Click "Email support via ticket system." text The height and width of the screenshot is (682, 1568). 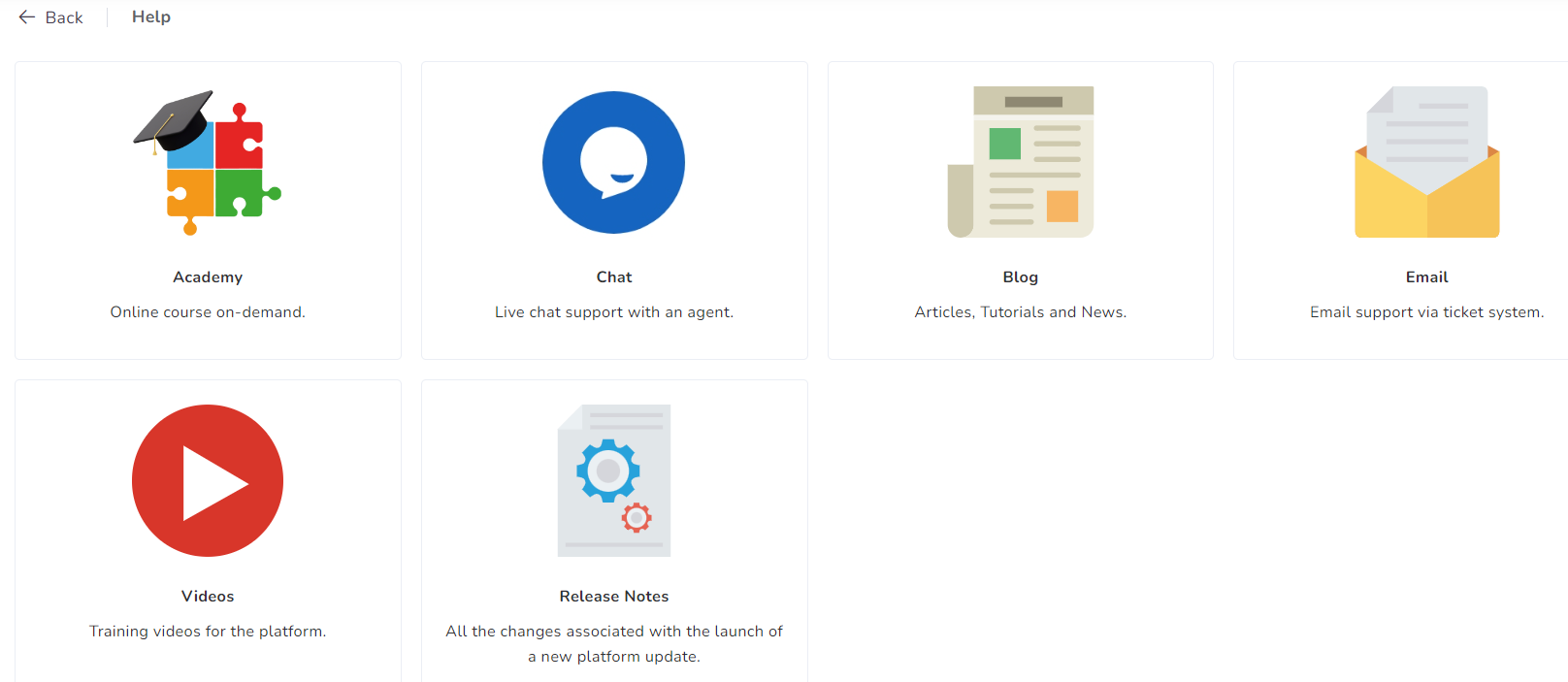1426,312
